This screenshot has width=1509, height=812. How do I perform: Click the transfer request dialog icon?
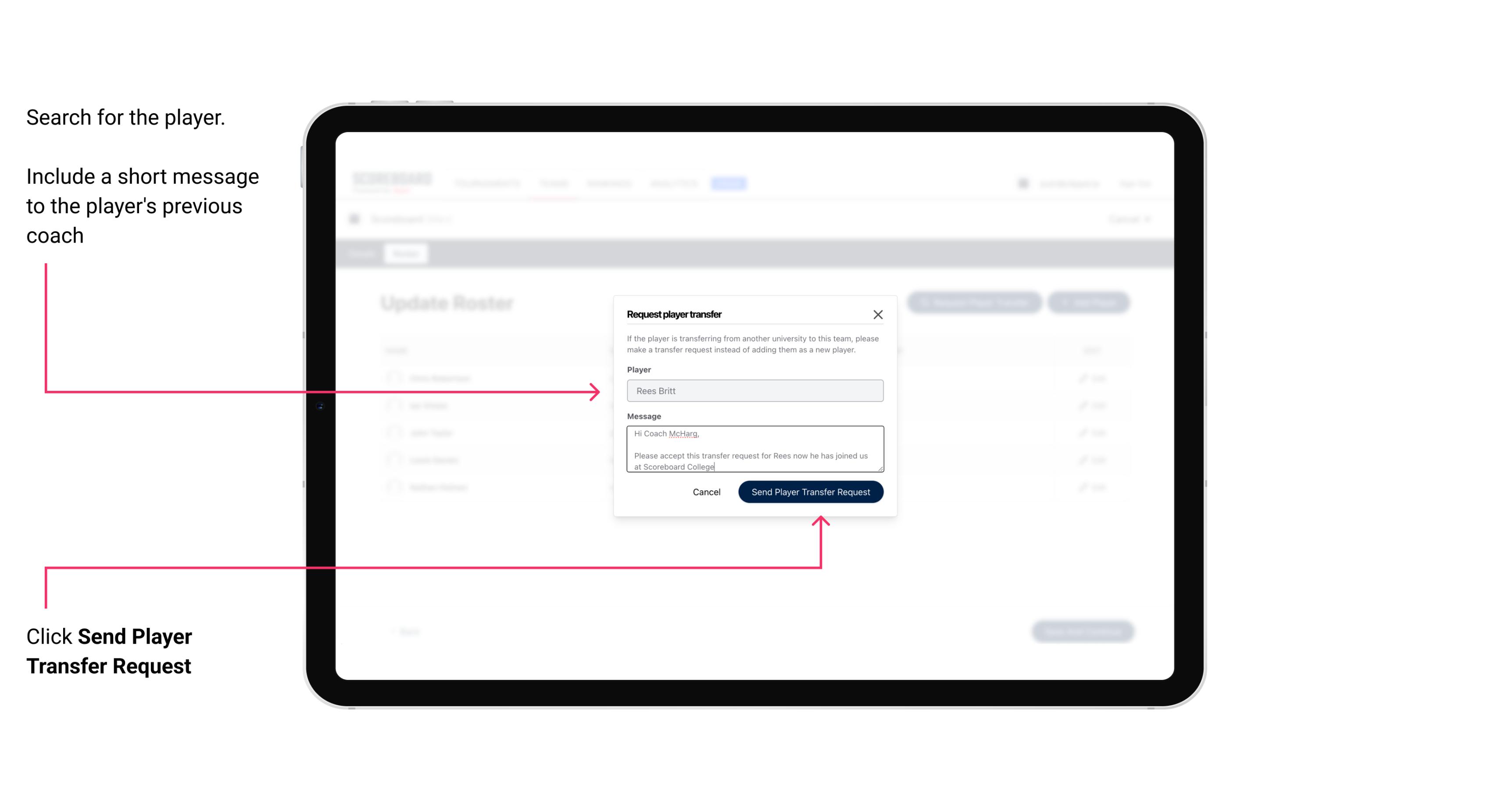(x=877, y=314)
